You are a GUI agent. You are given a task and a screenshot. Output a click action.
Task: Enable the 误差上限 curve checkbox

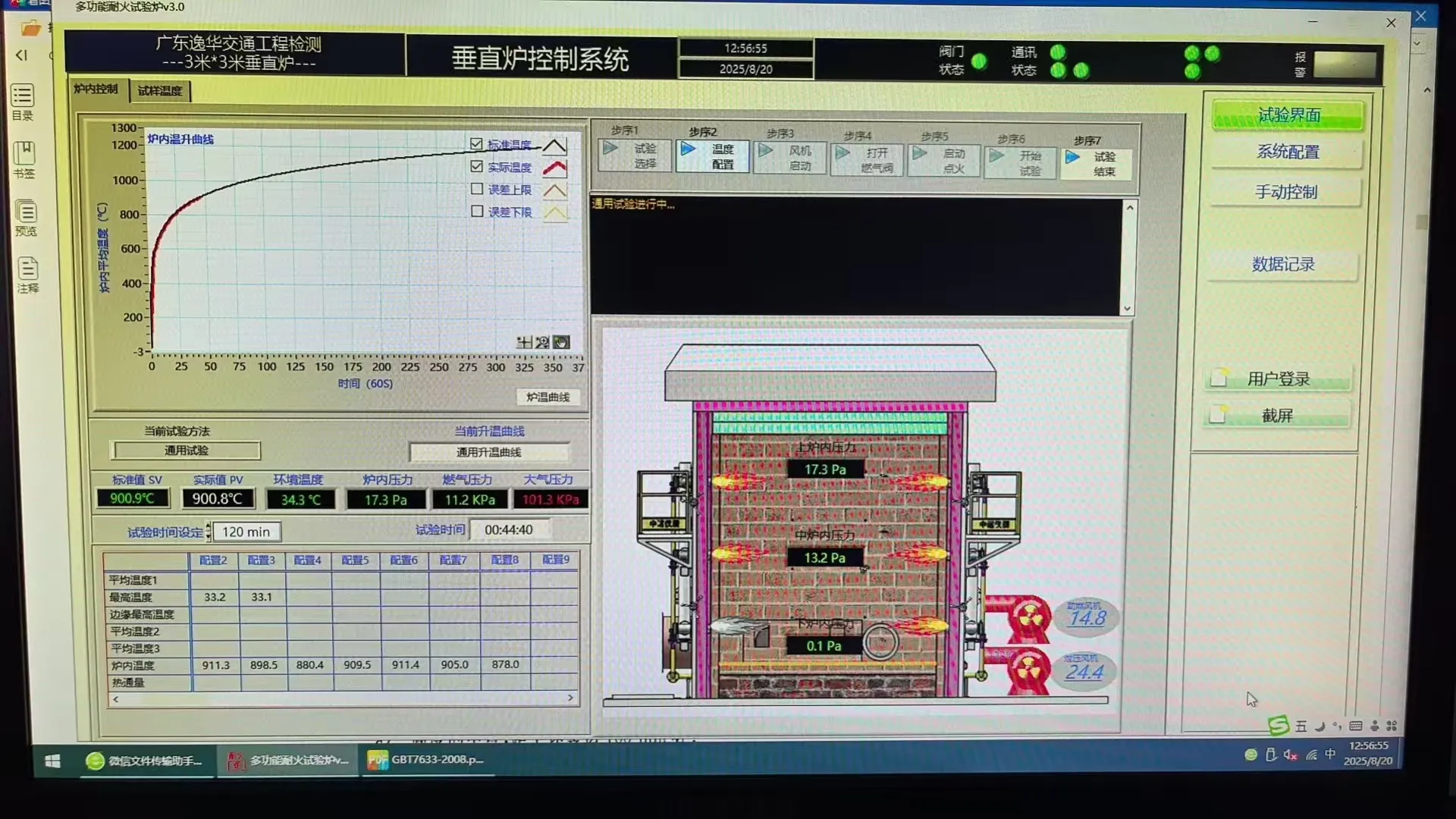[477, 189]
